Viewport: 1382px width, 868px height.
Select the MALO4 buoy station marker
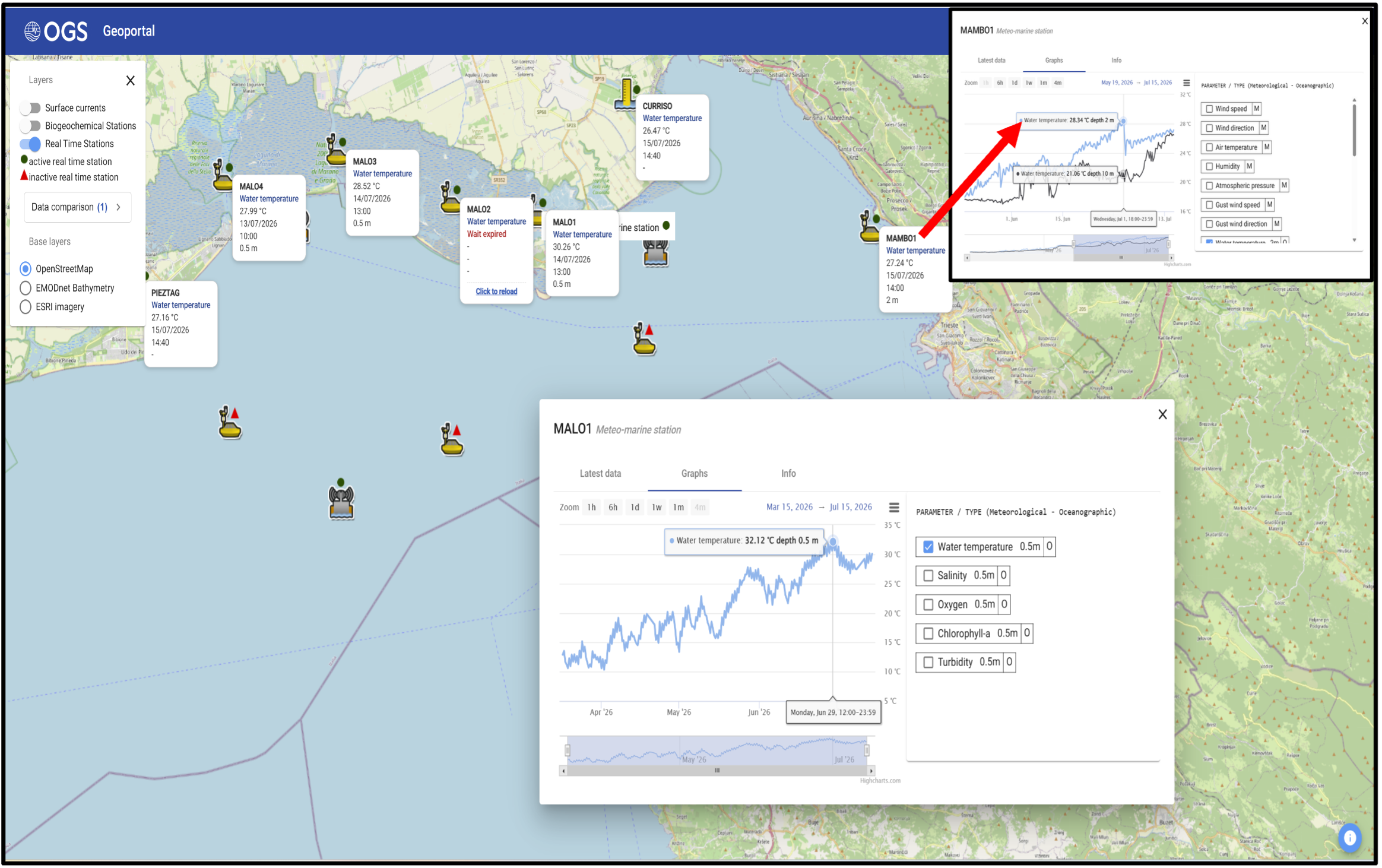(x=223, y=176)
